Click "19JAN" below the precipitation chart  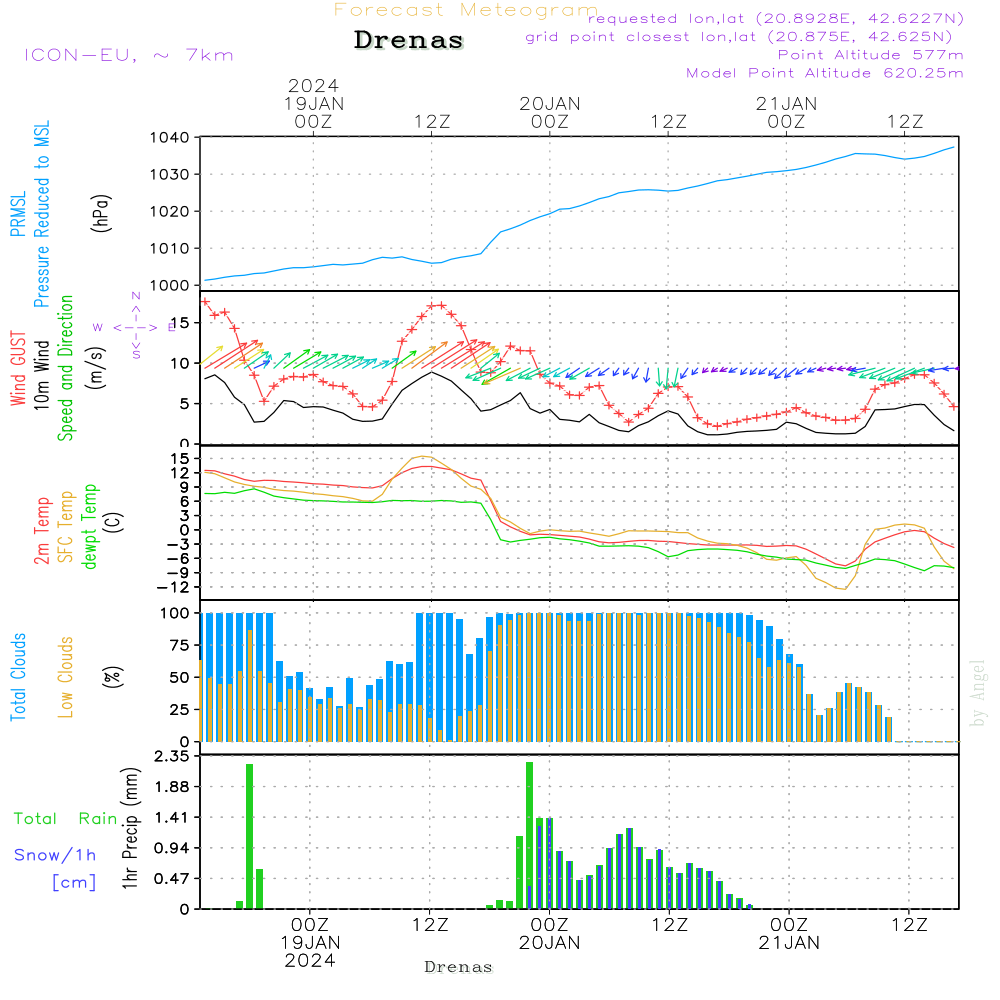pyautogui.click(x=311, y=943)
